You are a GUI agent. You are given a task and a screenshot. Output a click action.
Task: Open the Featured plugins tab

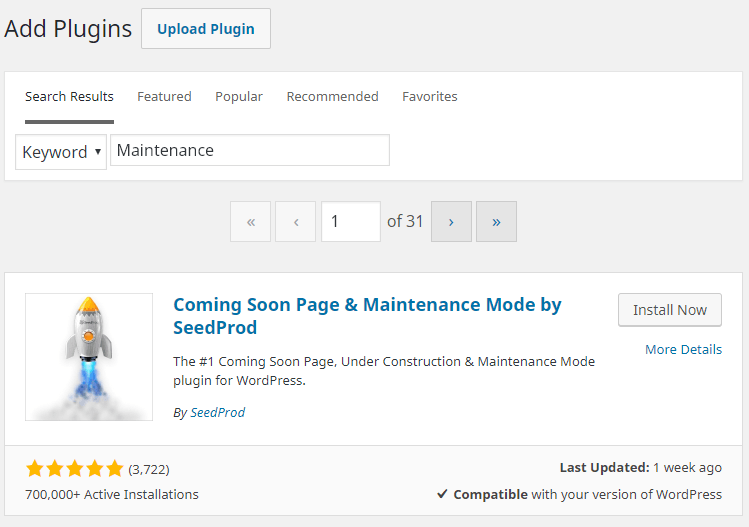(x=164, y=97)
